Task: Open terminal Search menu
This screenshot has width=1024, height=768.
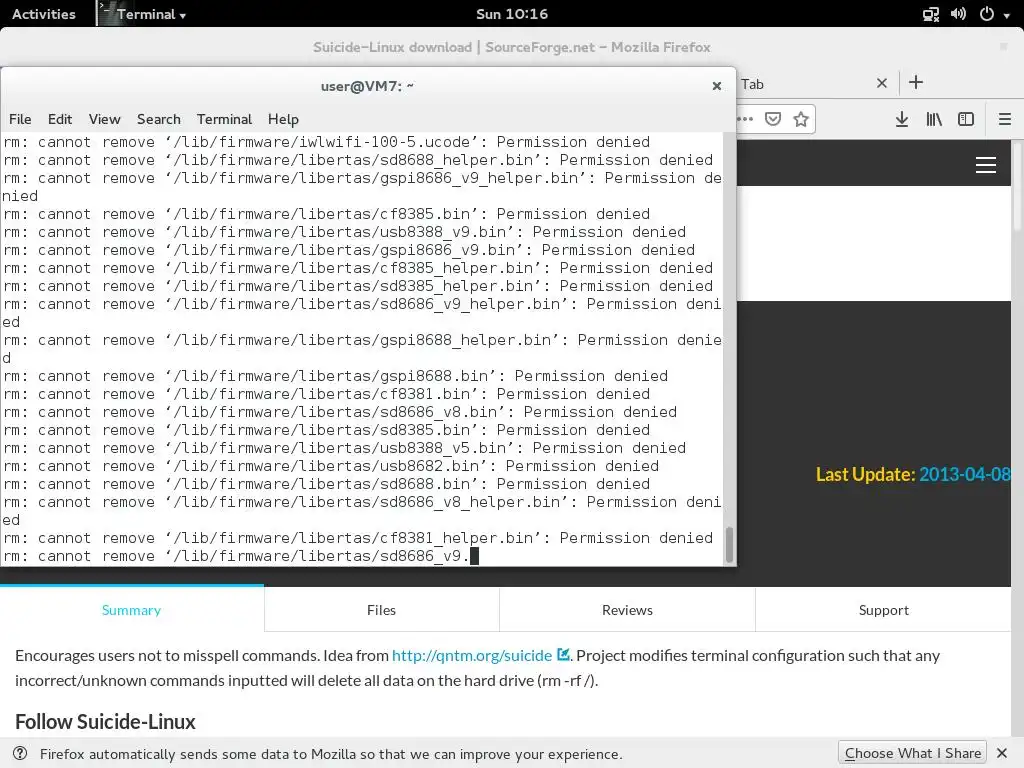Action: tap(159, 120)
